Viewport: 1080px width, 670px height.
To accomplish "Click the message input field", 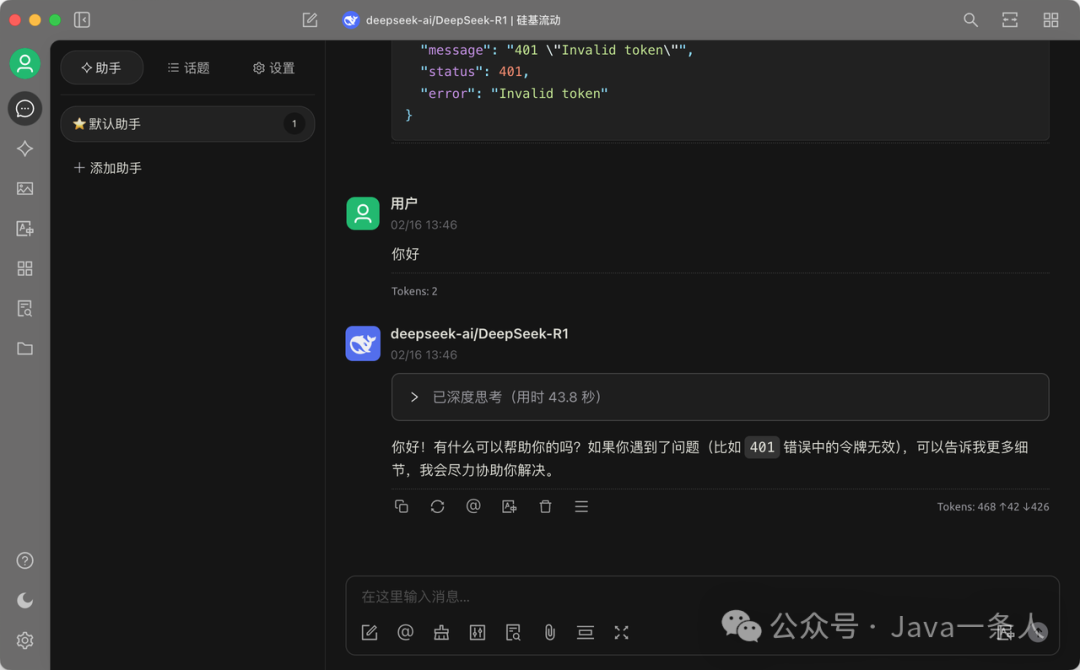I will point(702,596).
